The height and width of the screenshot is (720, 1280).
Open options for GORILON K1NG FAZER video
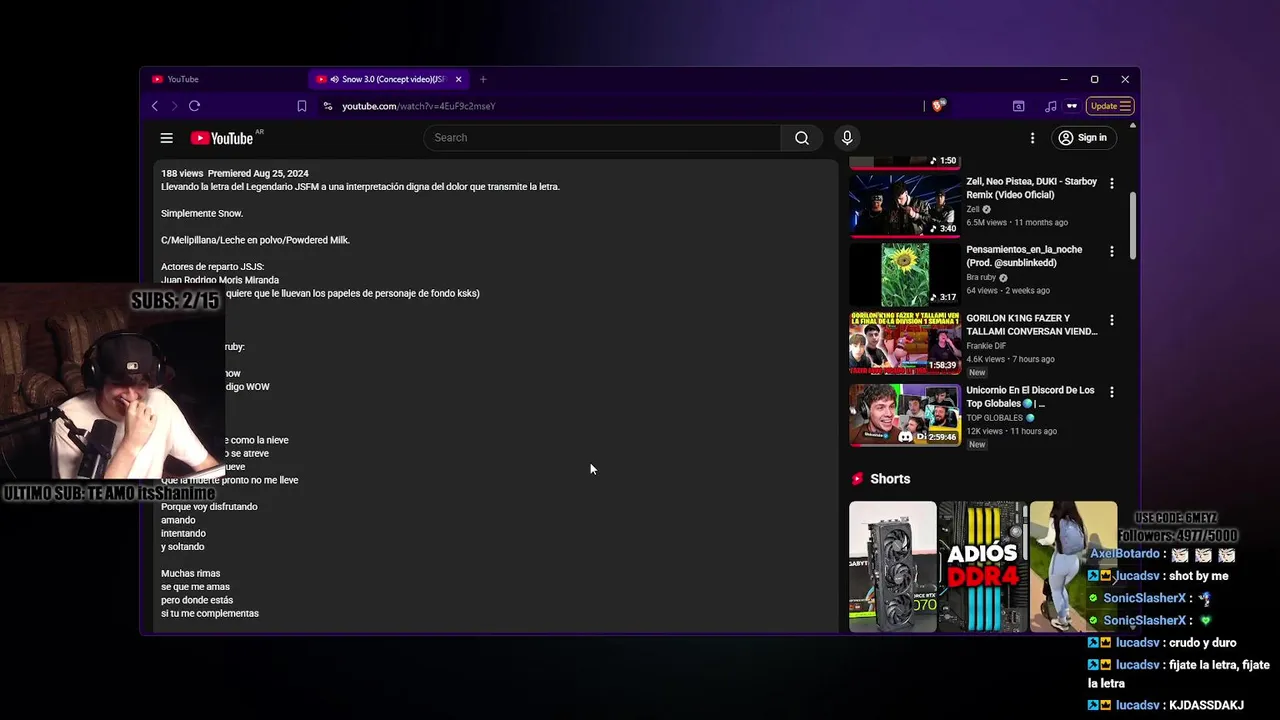pos(1111,320)
